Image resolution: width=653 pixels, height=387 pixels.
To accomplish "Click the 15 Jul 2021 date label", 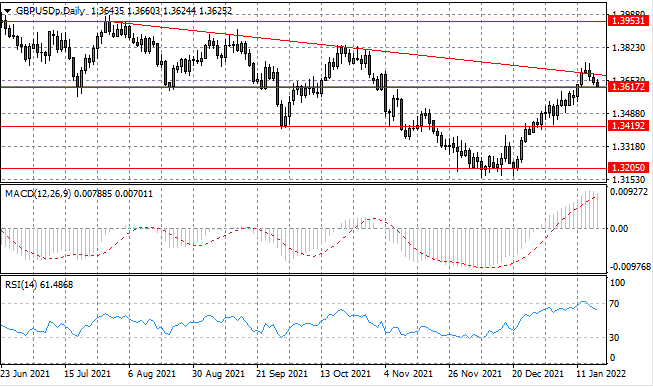I will [x=88, y=374].
